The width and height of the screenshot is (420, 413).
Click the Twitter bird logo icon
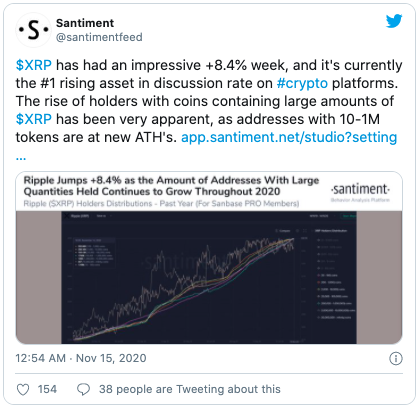point(394,21)
